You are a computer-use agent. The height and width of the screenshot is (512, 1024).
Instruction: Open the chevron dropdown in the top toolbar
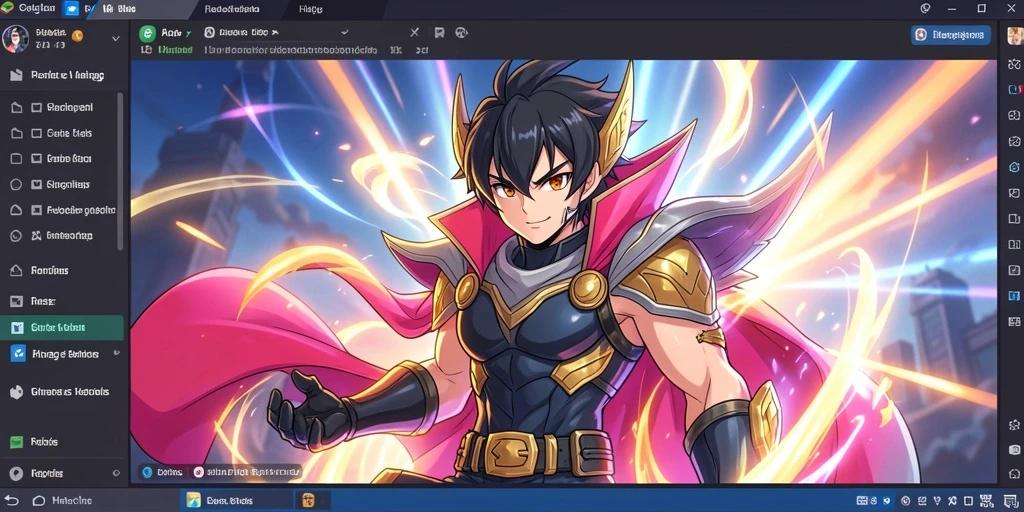click(345, 32)
